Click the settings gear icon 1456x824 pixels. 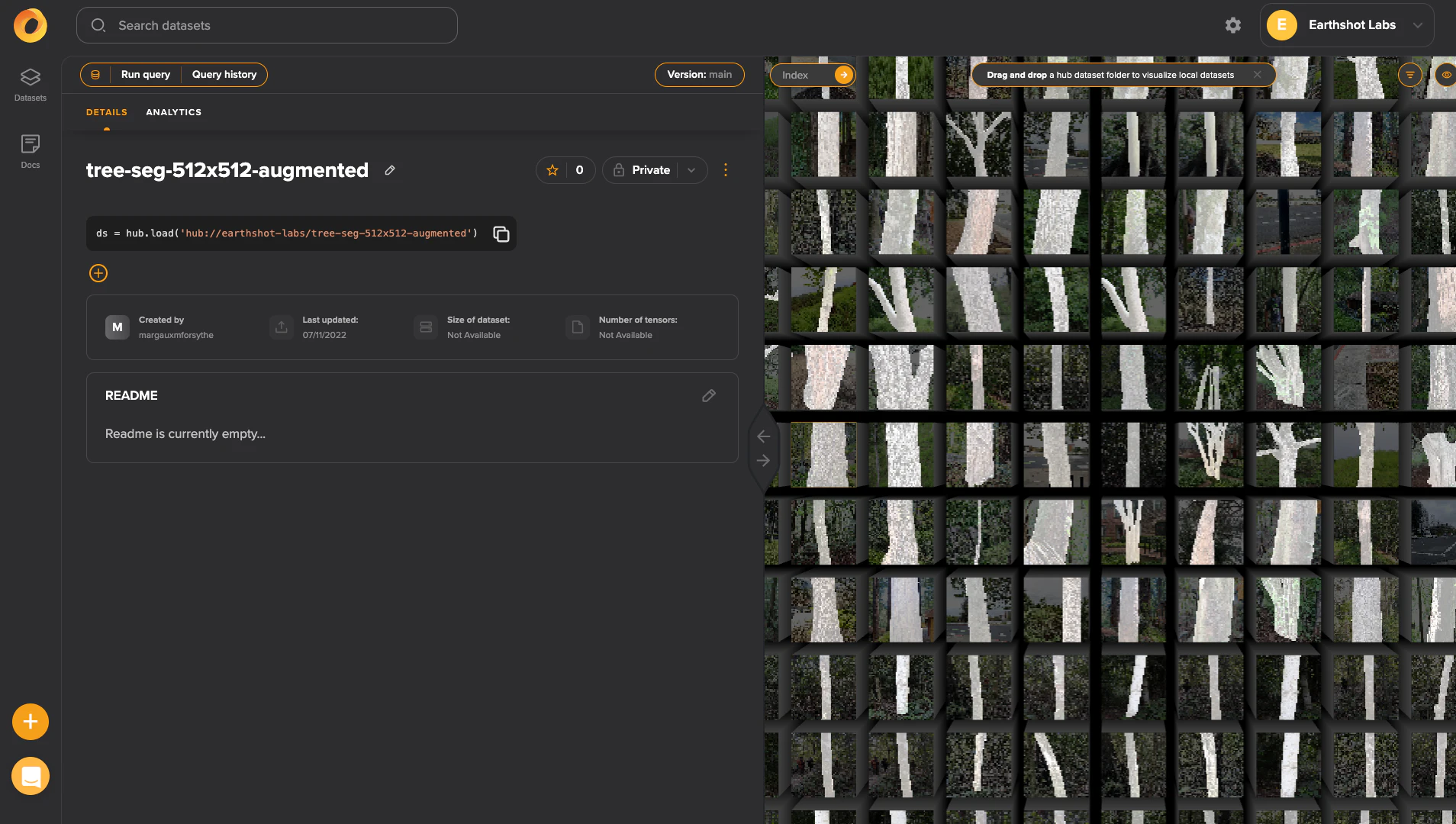[x=1232, y=25]
